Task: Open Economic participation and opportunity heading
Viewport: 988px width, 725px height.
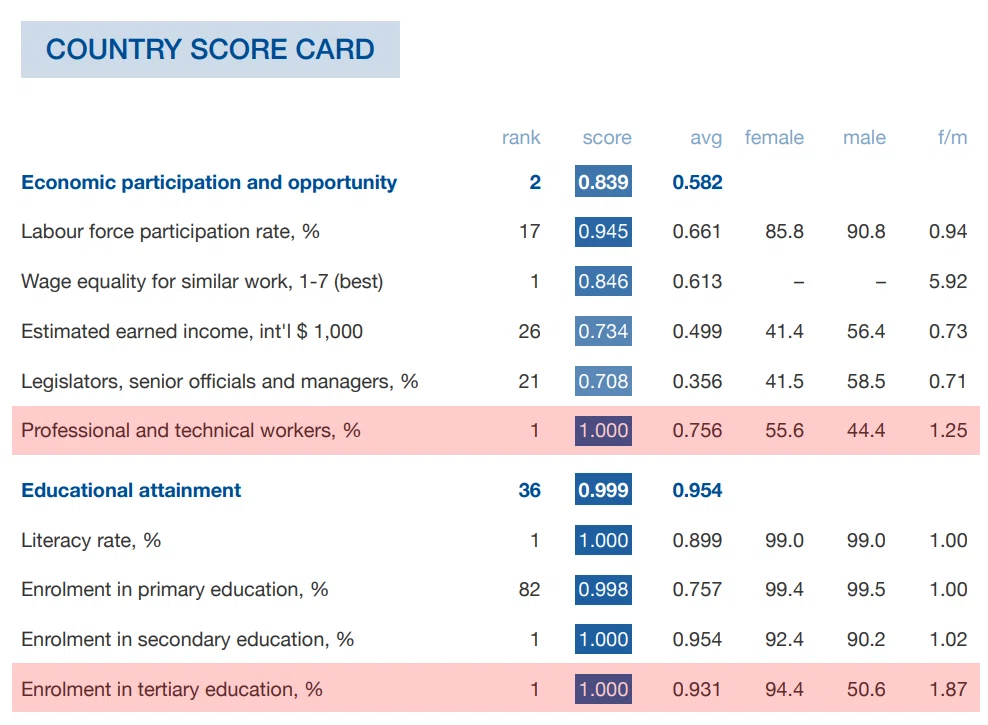Action: (x=209, y=182)
